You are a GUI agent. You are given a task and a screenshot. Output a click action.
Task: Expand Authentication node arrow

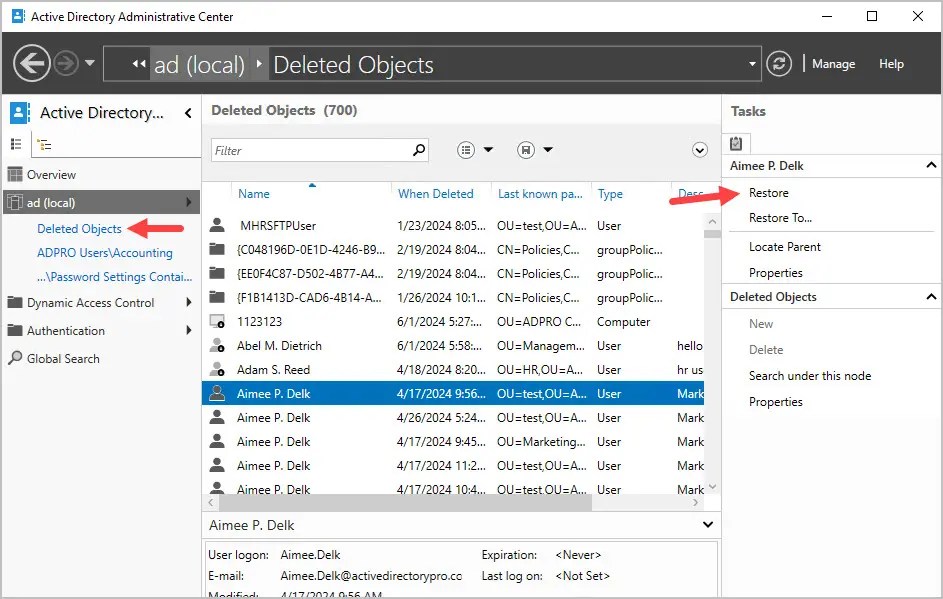[189, 330]
